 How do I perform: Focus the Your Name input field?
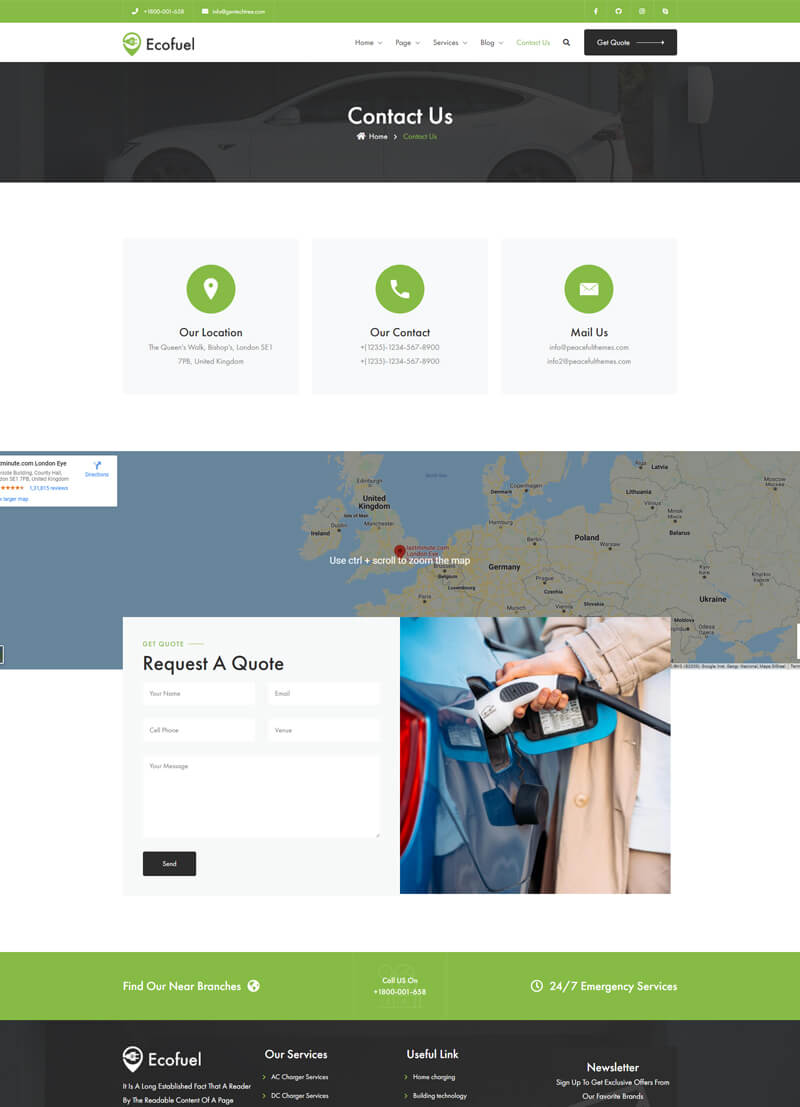pos(199,693)
